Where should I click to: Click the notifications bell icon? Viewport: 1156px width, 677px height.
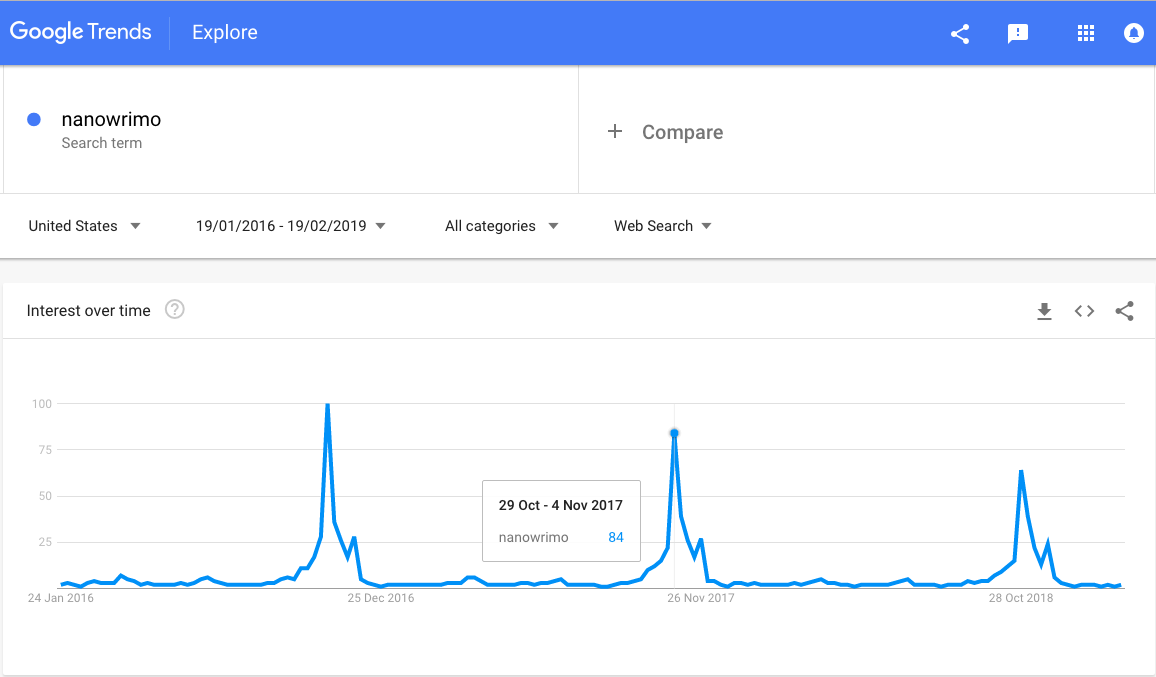pyautogui.click(x=1133, y=33)
